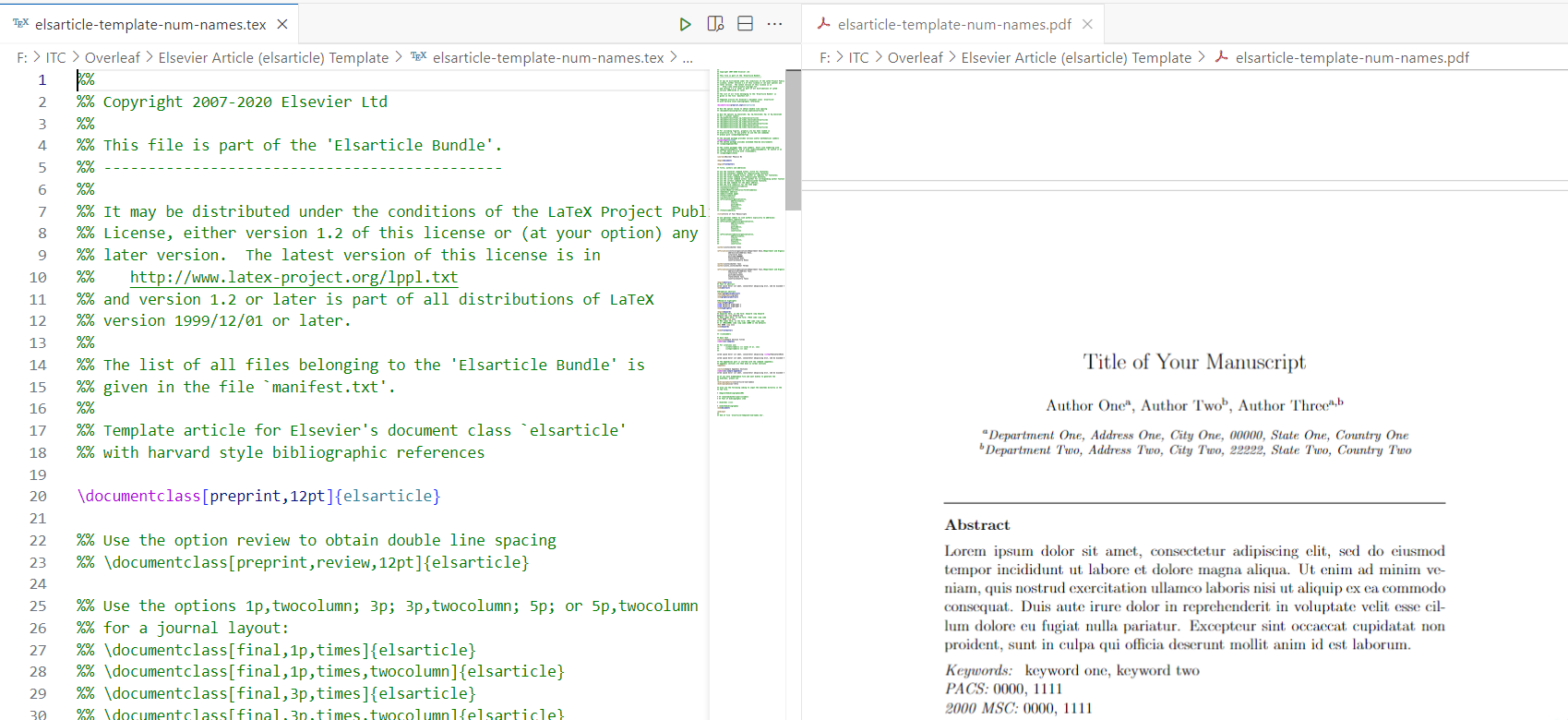The height and width of the screenshot is (720, 1568).
Task: Click 'Overleaf' in the left editor breadcrumb
Action: tap(113, 57)
